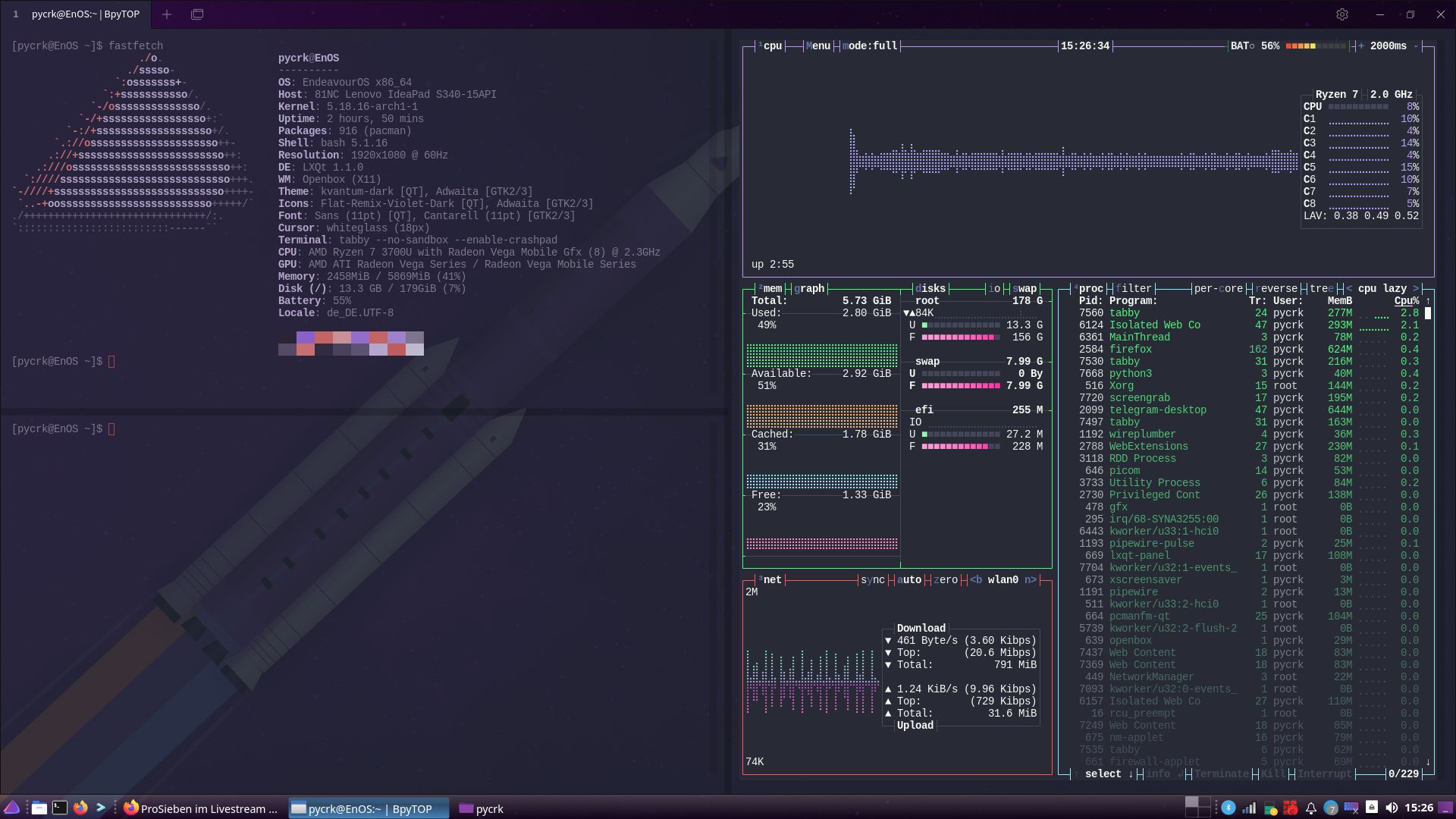Image resolution: width=1456 pixels, height=819 pixels.
Task: Select the firefox process row 2584
Action: 1249,350
